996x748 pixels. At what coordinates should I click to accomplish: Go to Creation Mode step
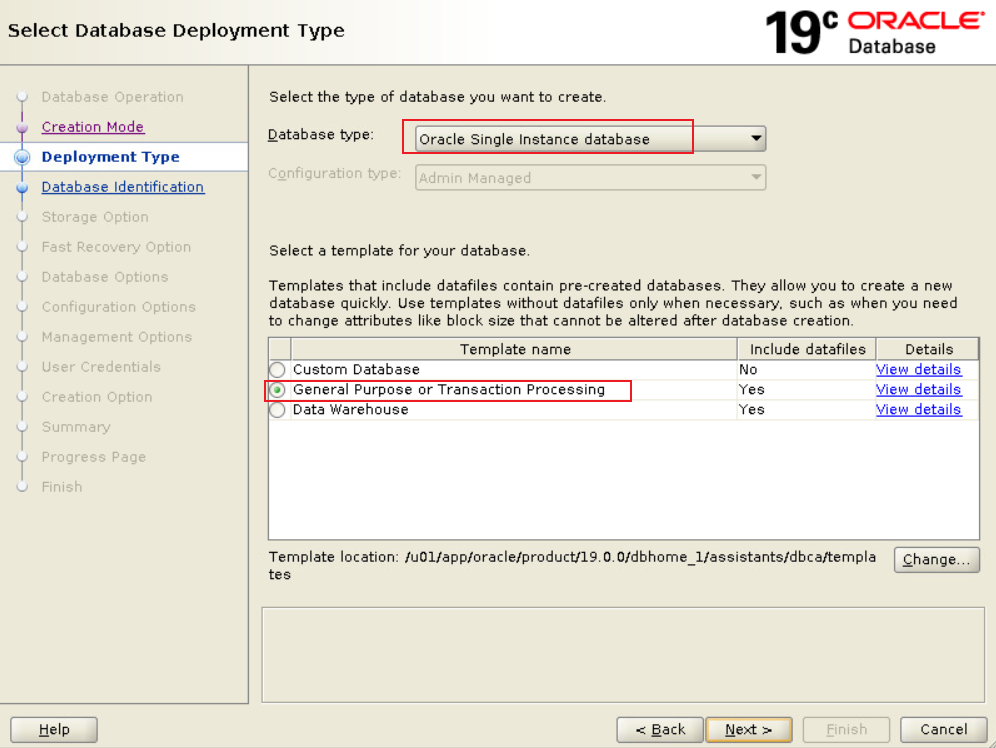point(93,127)
